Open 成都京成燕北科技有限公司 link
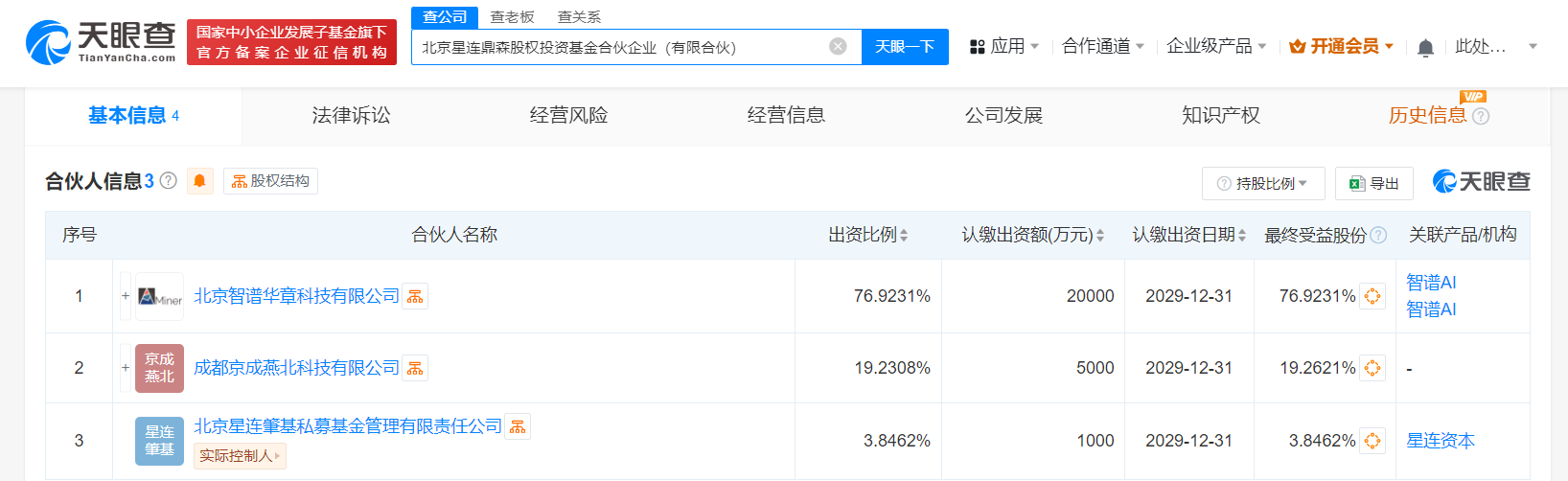 click(296, 368)
